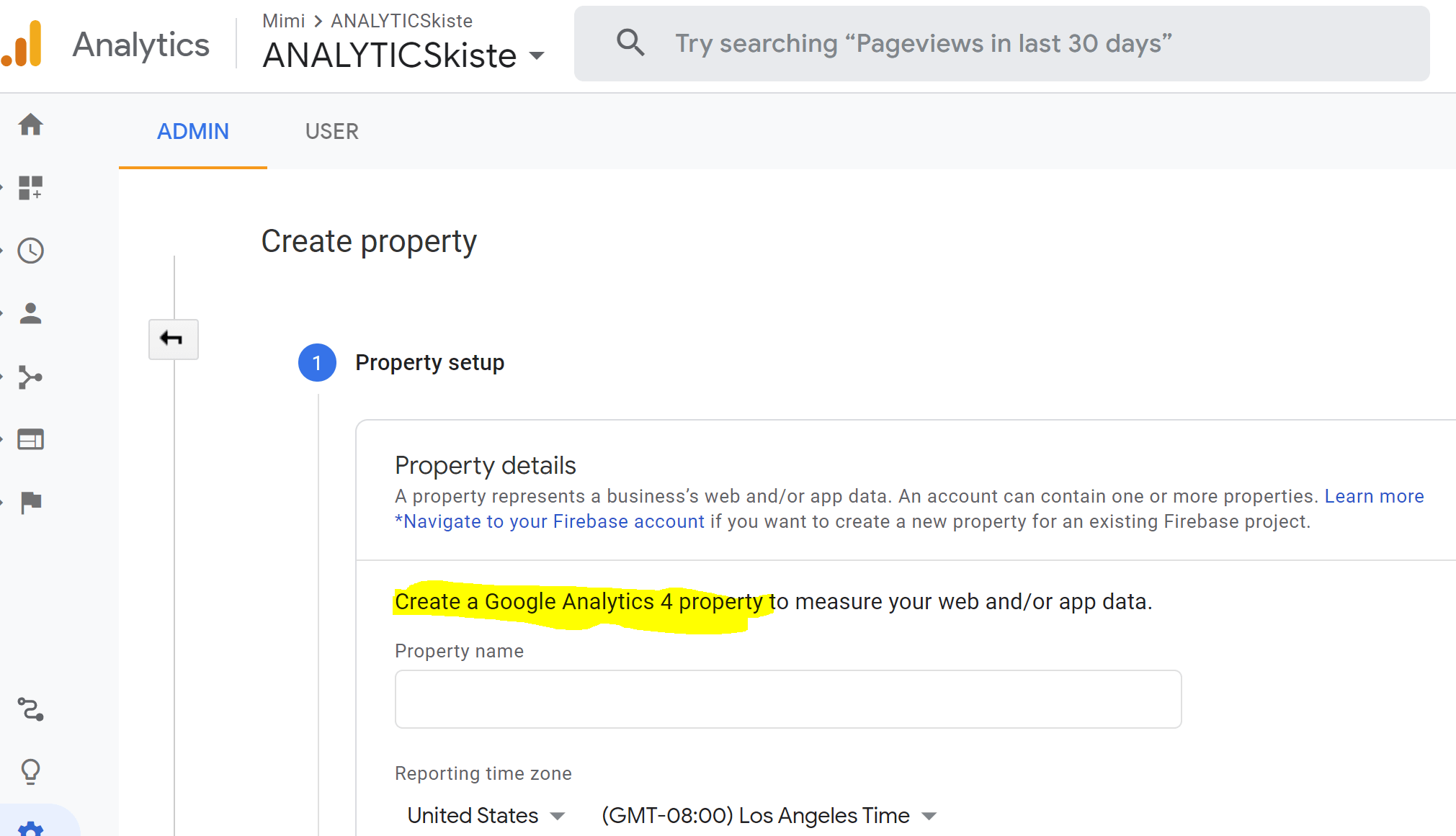1456x836 pixels.
Task: Open the Learn more link
Action: [1374, 496]
